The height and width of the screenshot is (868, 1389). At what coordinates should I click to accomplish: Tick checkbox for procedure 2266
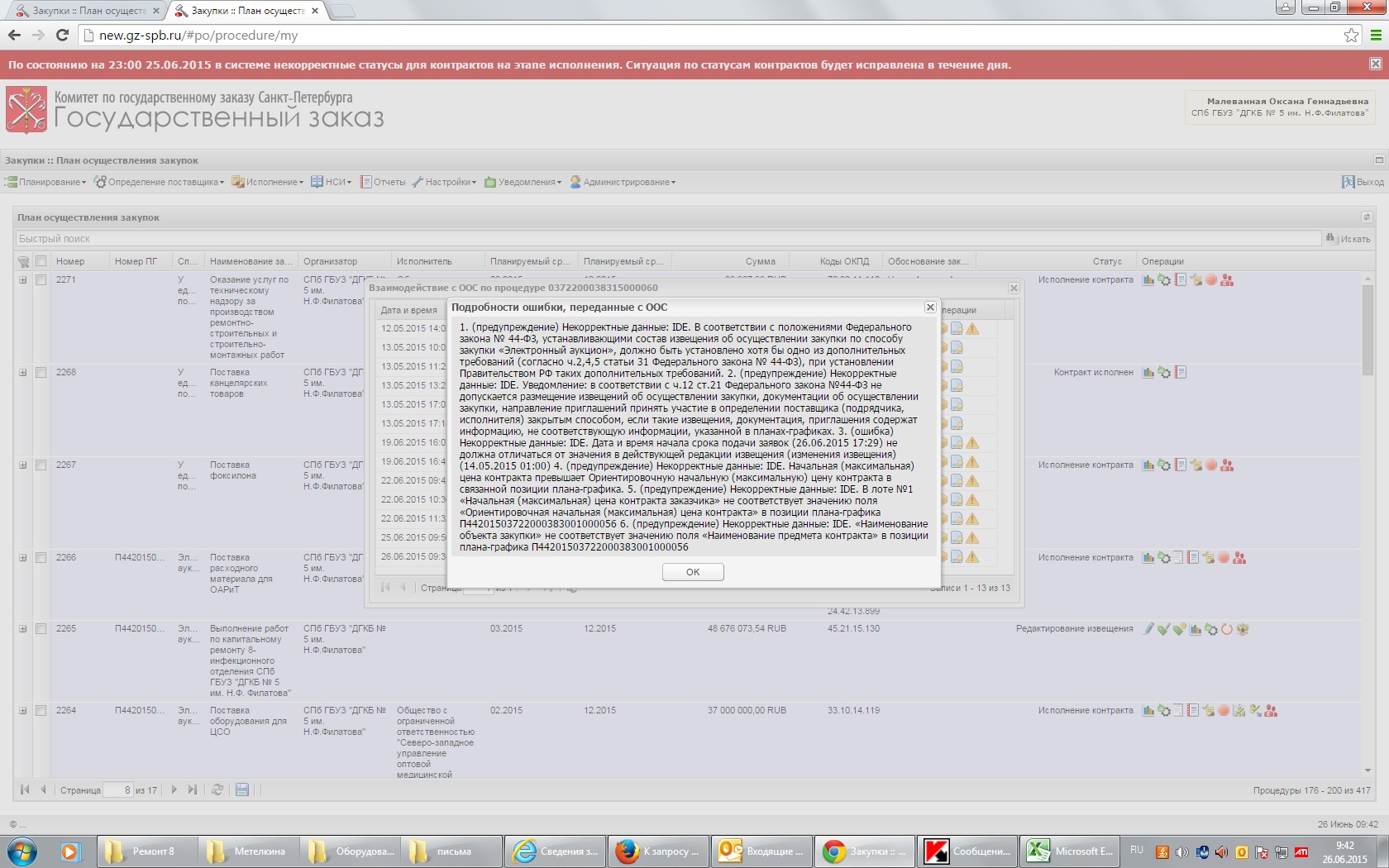pyautogui.click(x=41, y=558)
